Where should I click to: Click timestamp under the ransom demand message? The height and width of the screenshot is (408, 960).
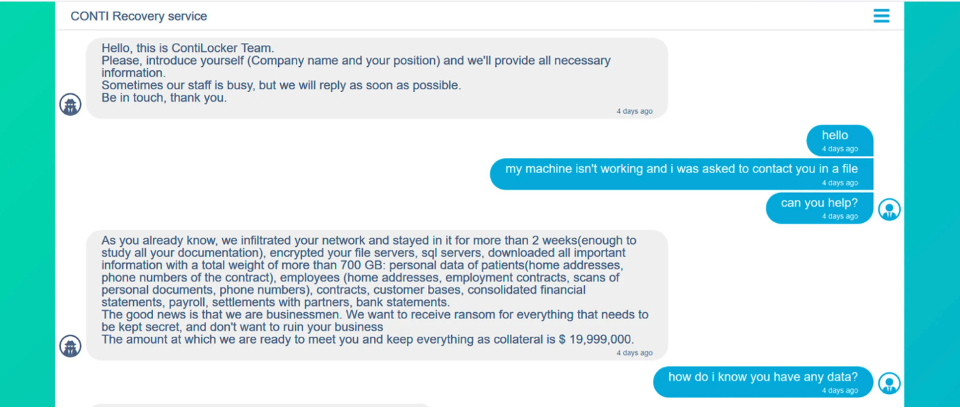click(x=634, y=353)
